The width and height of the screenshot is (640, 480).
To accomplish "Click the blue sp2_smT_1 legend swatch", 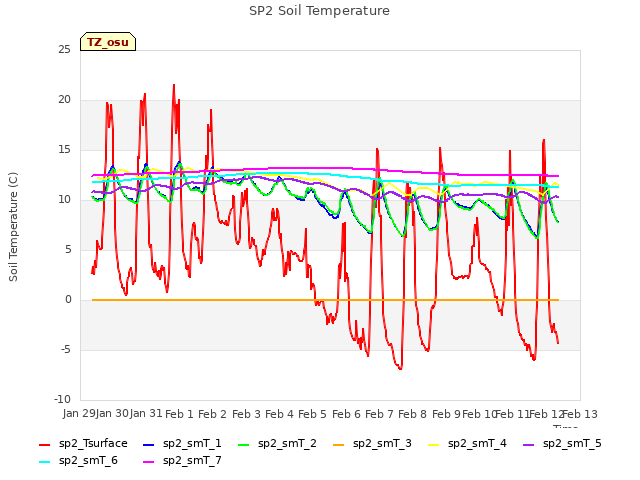I will pyautogui.click(x=149, y=444).
